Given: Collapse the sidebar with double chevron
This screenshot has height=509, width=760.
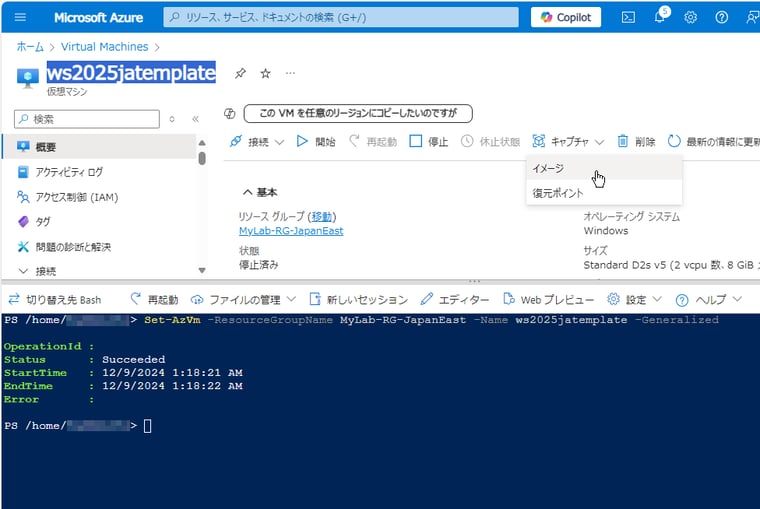Looking at the screenshot, I should click(x=195, y=119).
